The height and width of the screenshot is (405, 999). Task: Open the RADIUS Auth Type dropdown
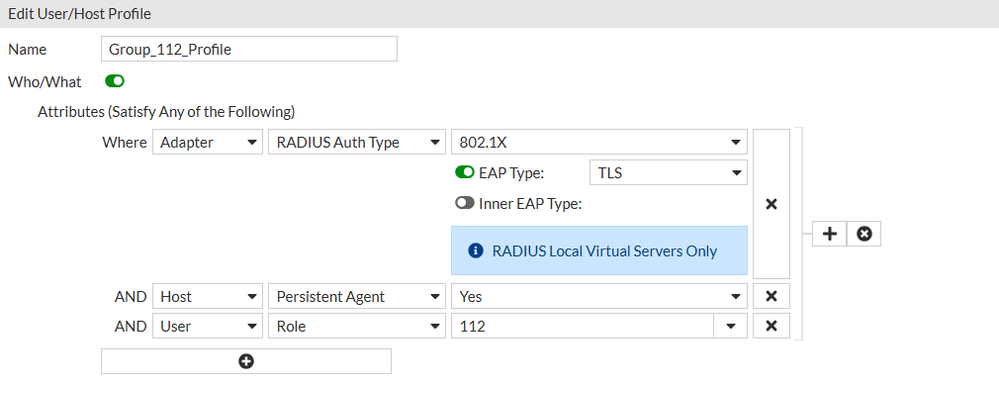pos(355,143)
